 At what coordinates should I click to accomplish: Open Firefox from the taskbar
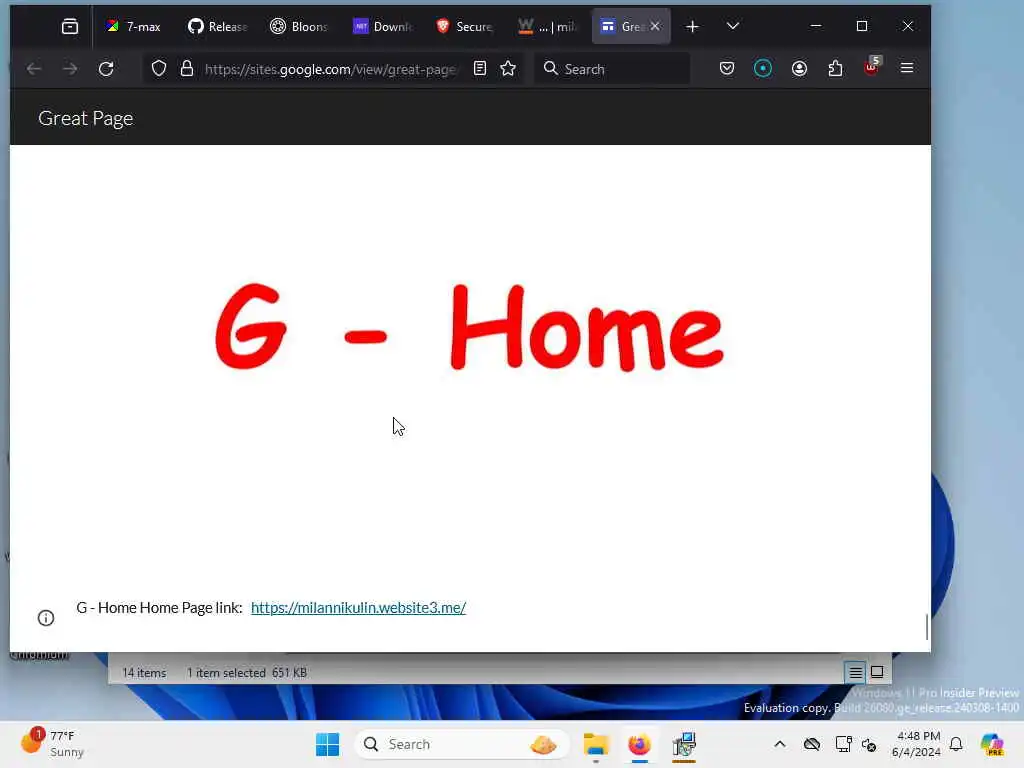(639, 744)
